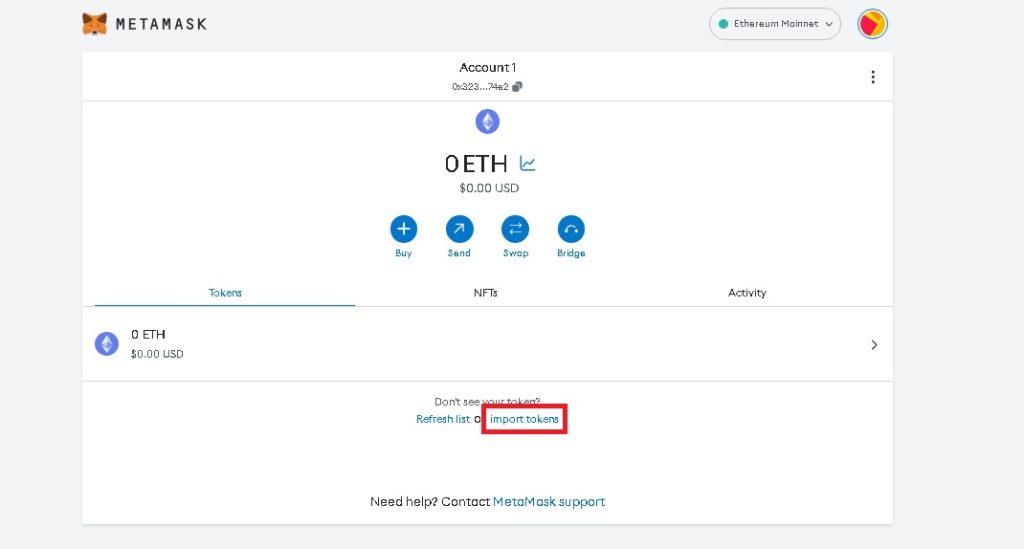Expand the Ethereum Mainnet network dropdown
Viewport: 1024px width, 549px height.
coord(774,24)
